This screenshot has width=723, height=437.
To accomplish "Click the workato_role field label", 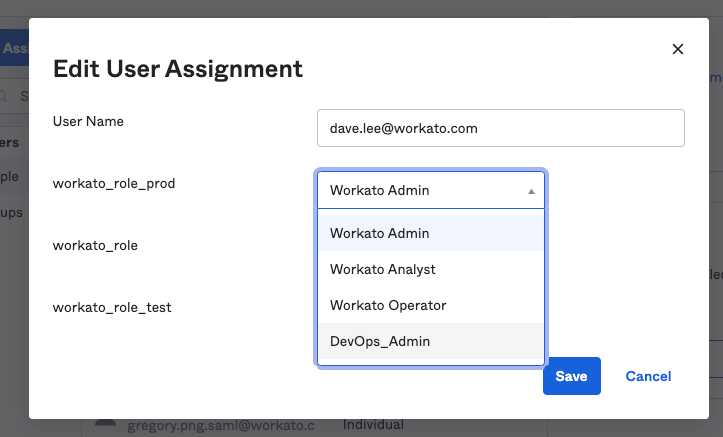I will pos(95,245).
